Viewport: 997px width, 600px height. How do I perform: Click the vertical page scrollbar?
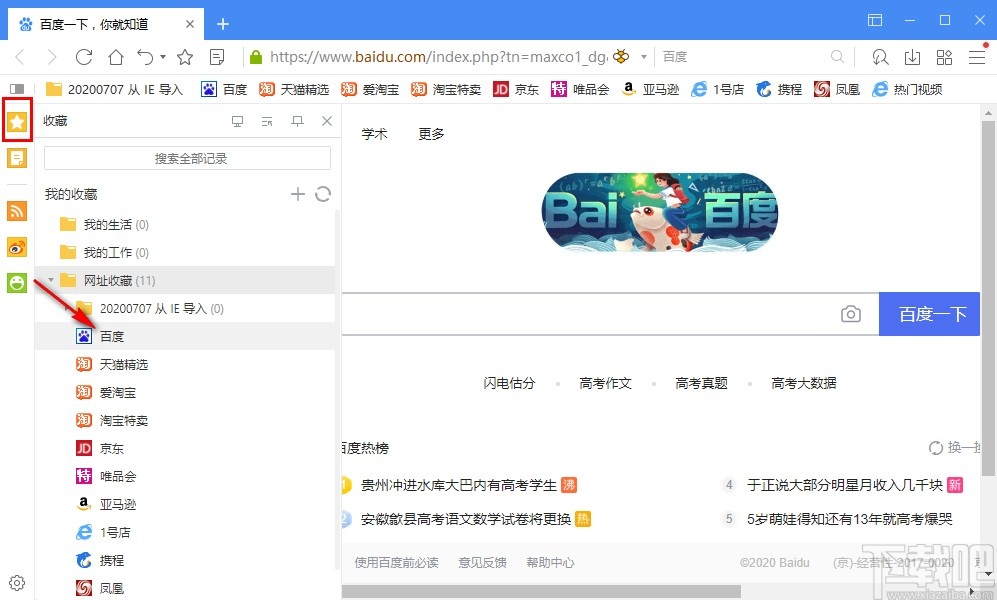(988, 299)
